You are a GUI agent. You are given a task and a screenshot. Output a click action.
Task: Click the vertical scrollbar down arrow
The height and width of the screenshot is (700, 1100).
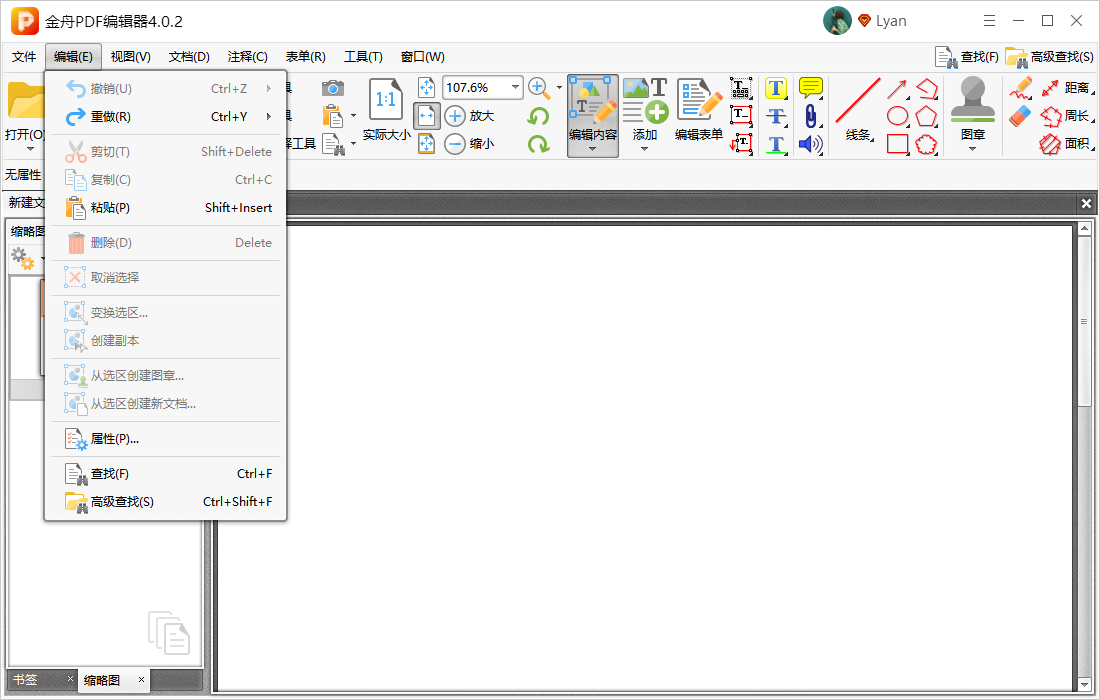click(x=1084, y=684)
